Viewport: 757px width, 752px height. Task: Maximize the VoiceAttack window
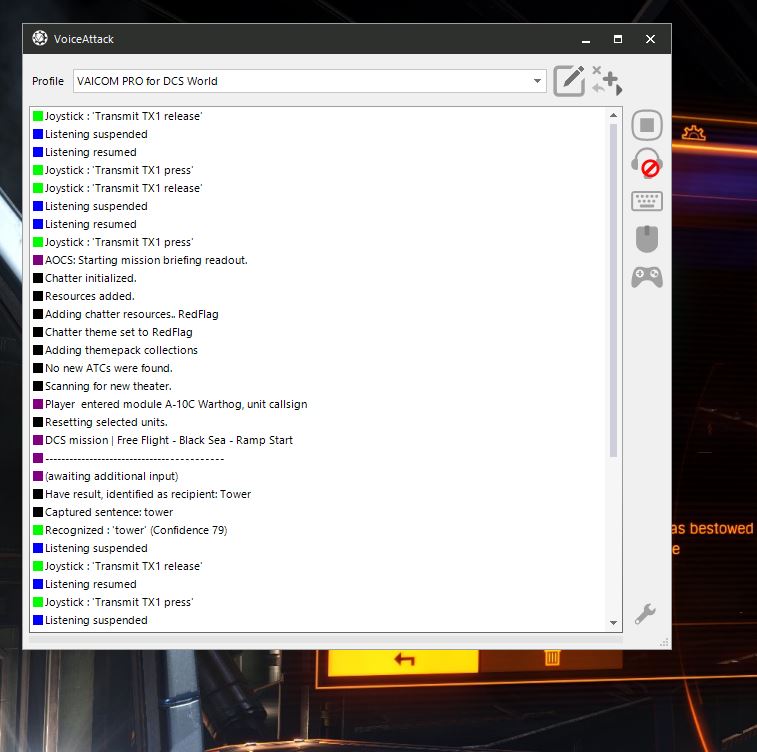pyautogui.click(x=618, y=39)
